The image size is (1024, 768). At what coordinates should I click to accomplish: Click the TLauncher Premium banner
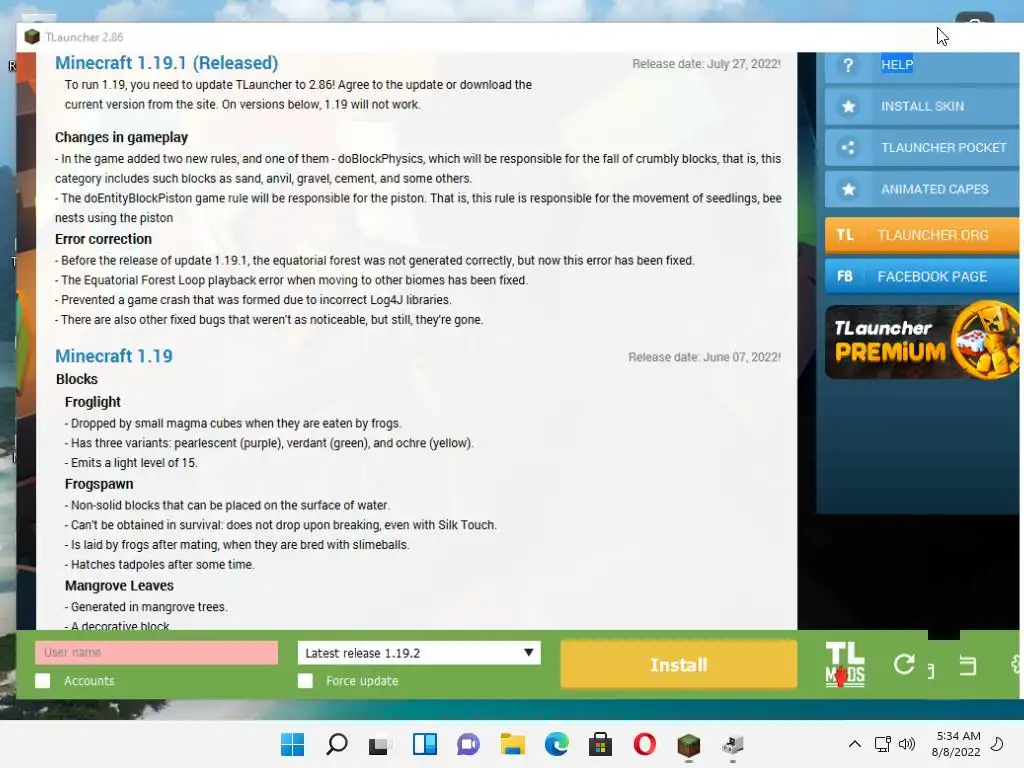[921, 341]
